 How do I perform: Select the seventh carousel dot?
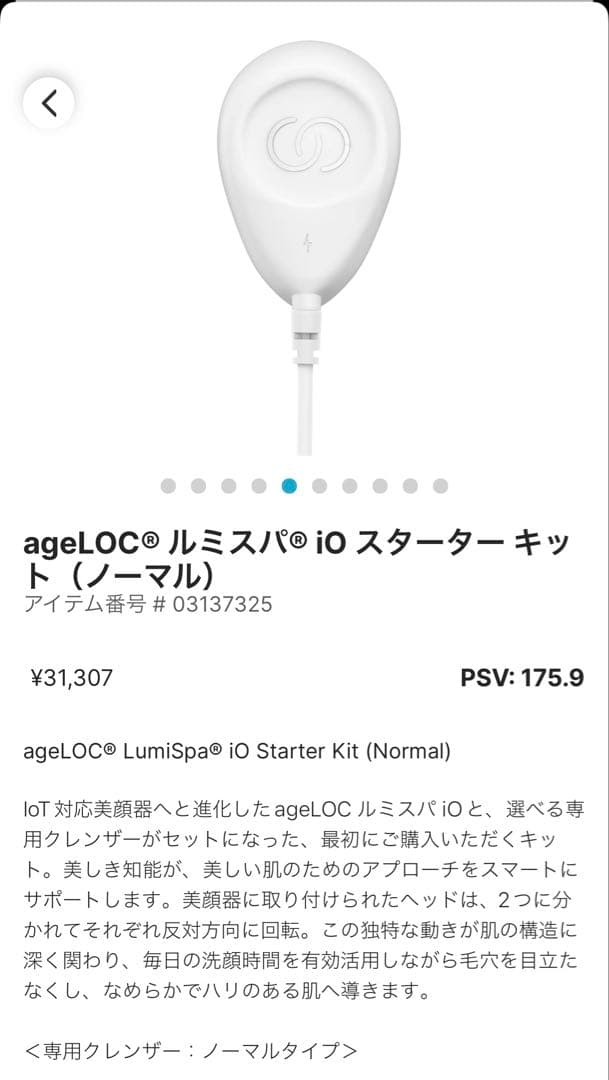tap(348, 485)
